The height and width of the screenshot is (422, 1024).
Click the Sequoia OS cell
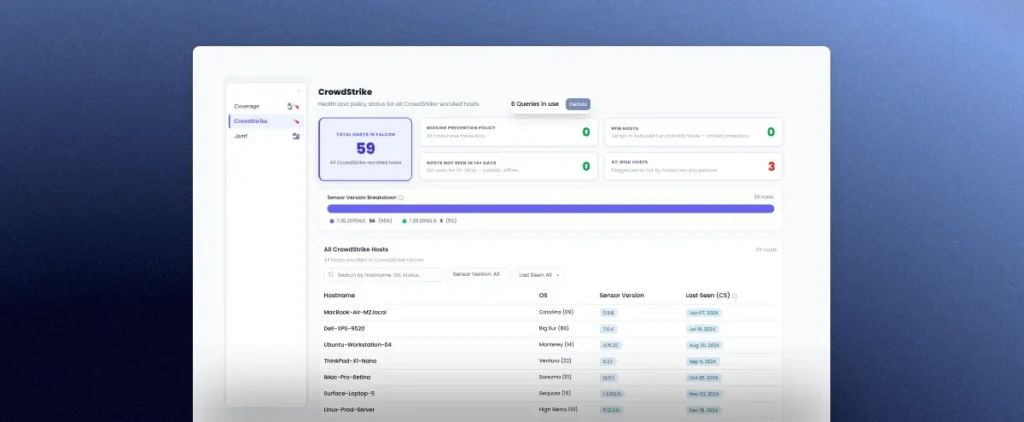coord(556,394)
